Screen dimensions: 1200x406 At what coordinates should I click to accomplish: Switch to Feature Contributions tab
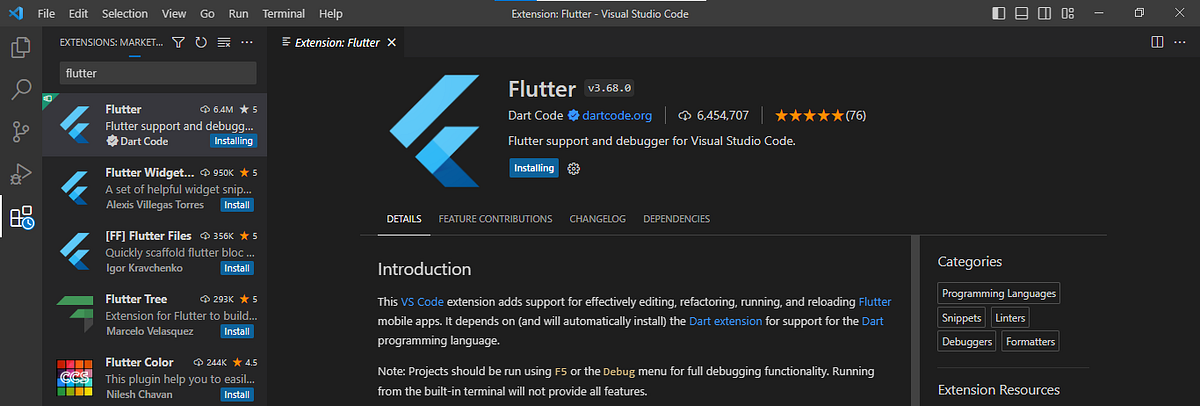point(495,219)
